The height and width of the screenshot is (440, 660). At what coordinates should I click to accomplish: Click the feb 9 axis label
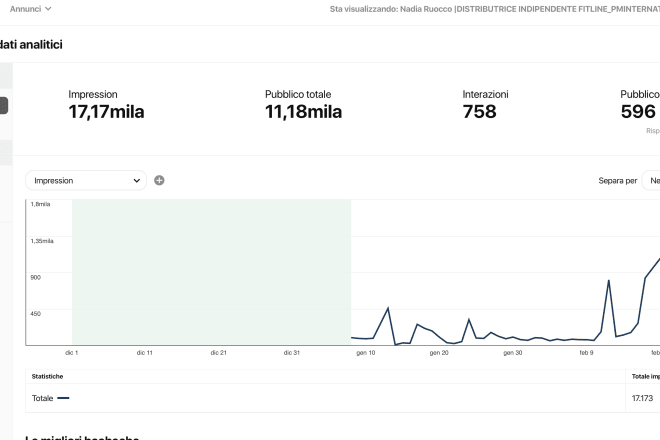click(586, 353)
